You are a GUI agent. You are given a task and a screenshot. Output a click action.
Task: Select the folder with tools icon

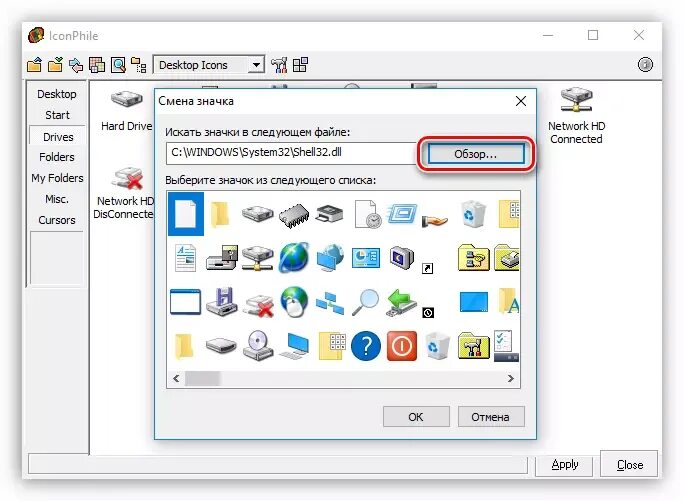474,346
